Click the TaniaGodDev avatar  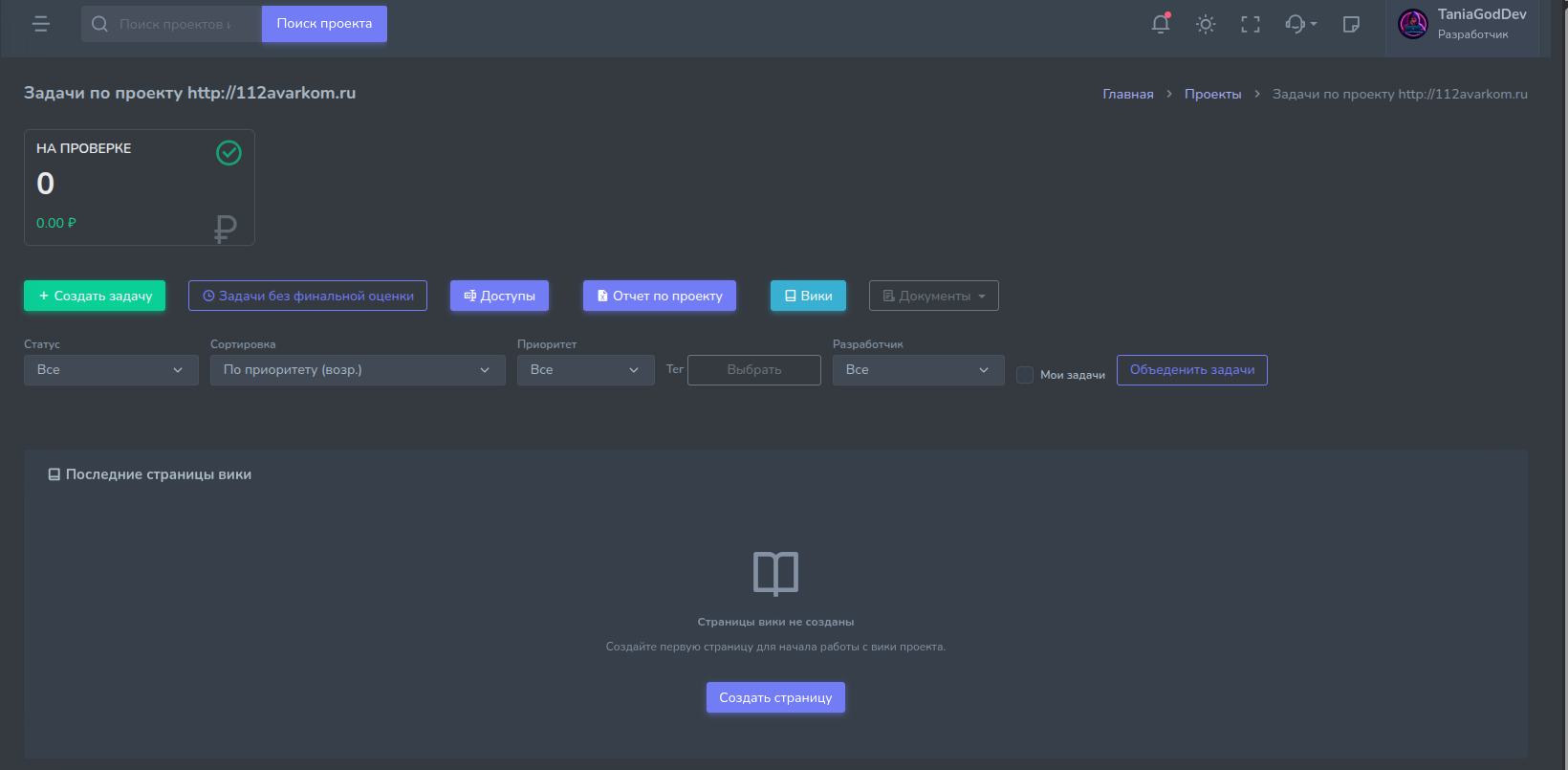point(1413,24)
